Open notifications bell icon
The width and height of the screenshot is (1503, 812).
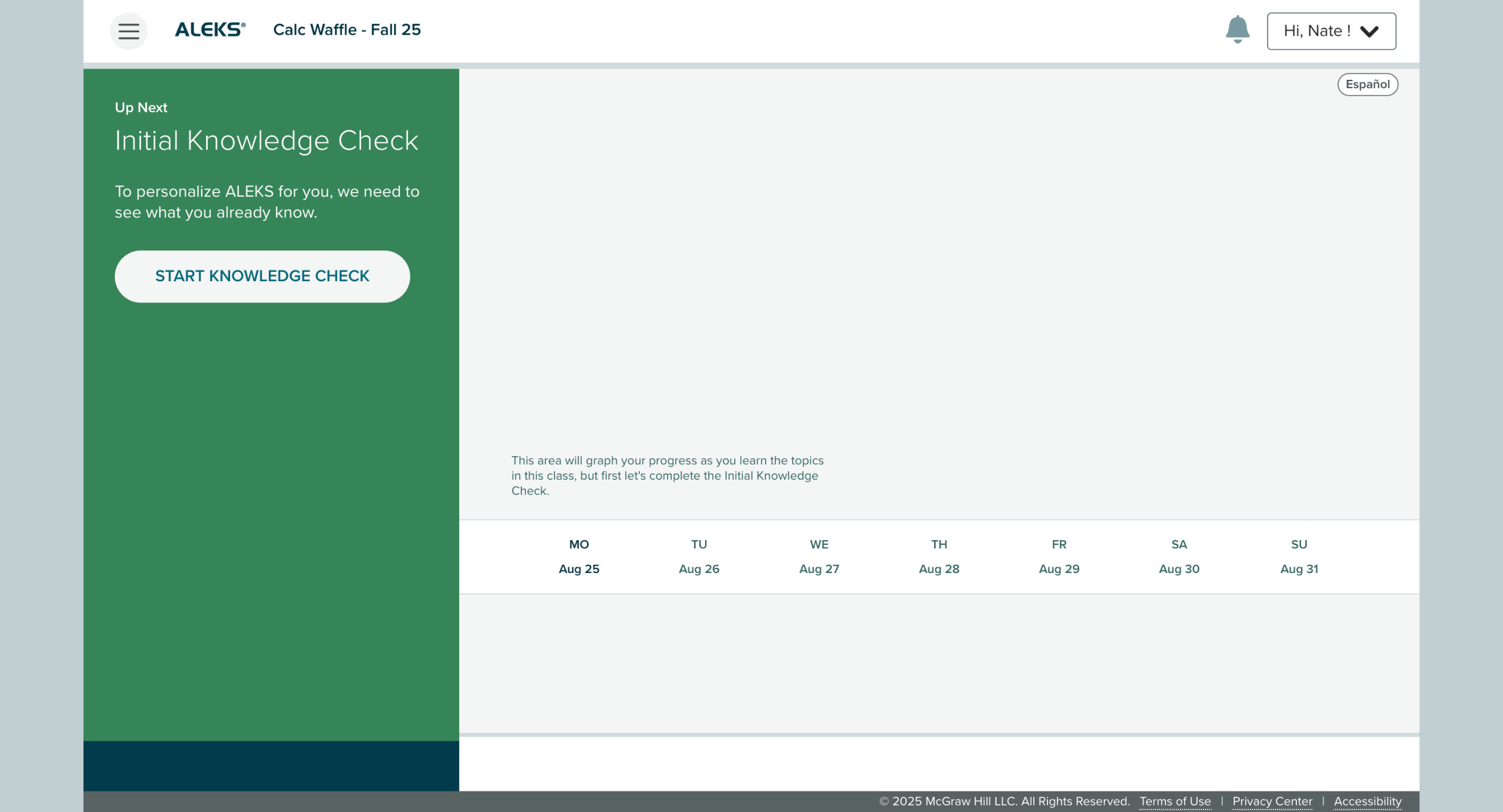pyautogui.click(x=1237, y=29)
